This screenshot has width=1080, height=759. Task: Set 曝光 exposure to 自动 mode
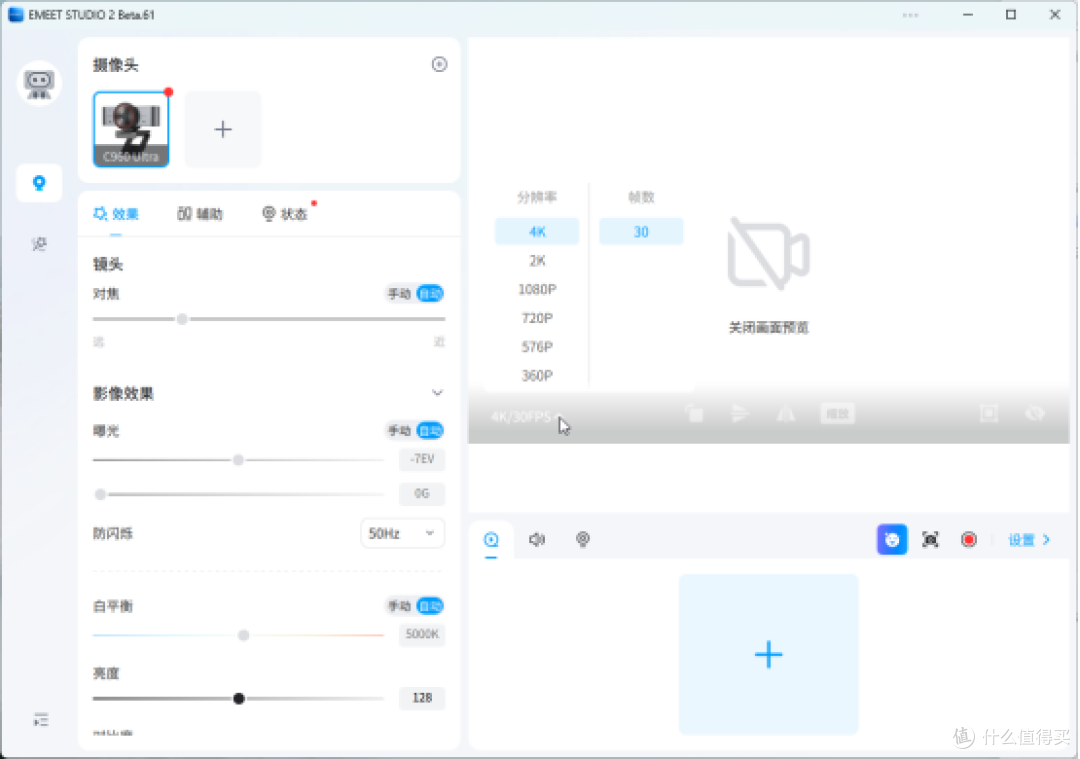430,430
